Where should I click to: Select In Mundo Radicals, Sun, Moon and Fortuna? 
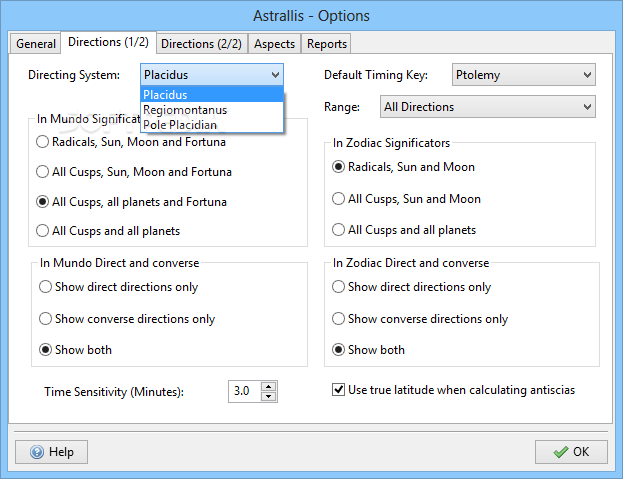point(131,142)
